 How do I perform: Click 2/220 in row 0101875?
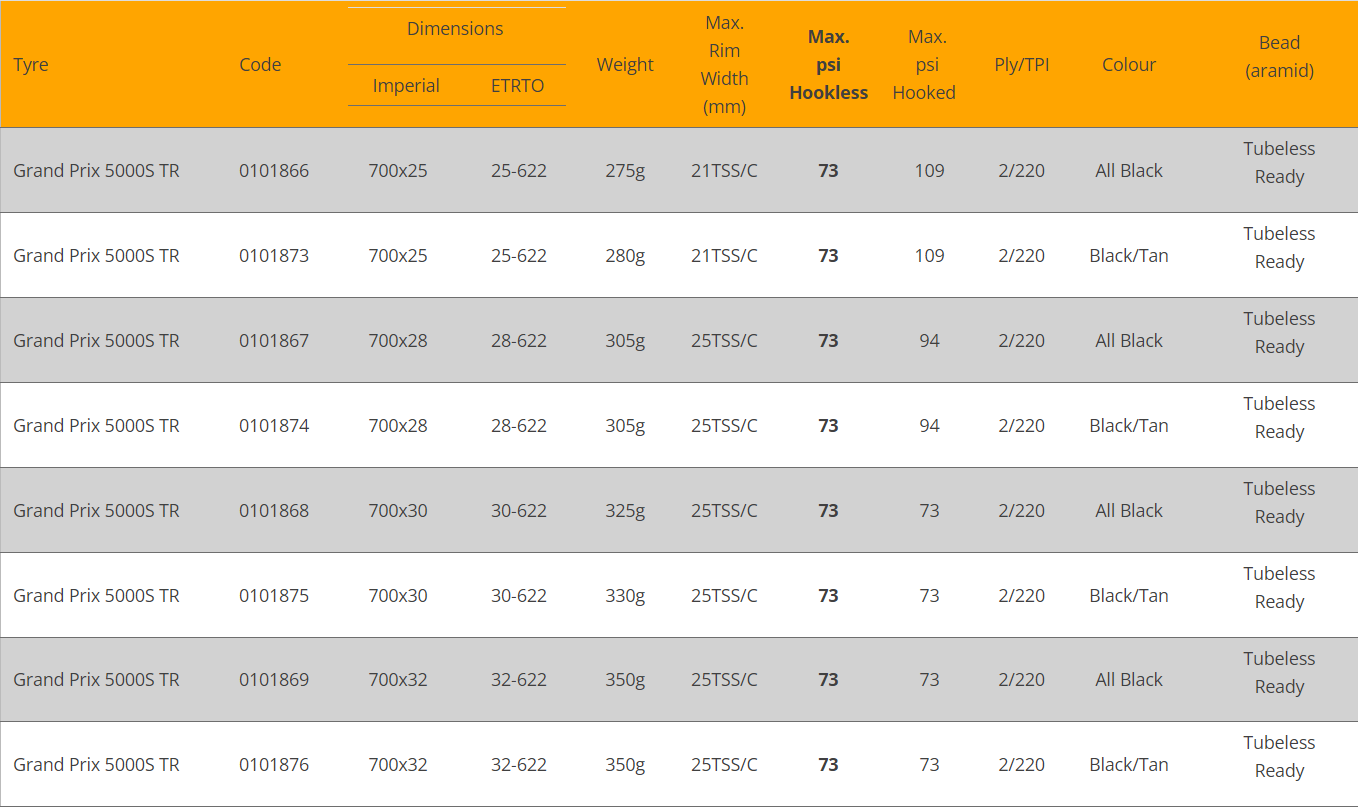[1021, 596]
